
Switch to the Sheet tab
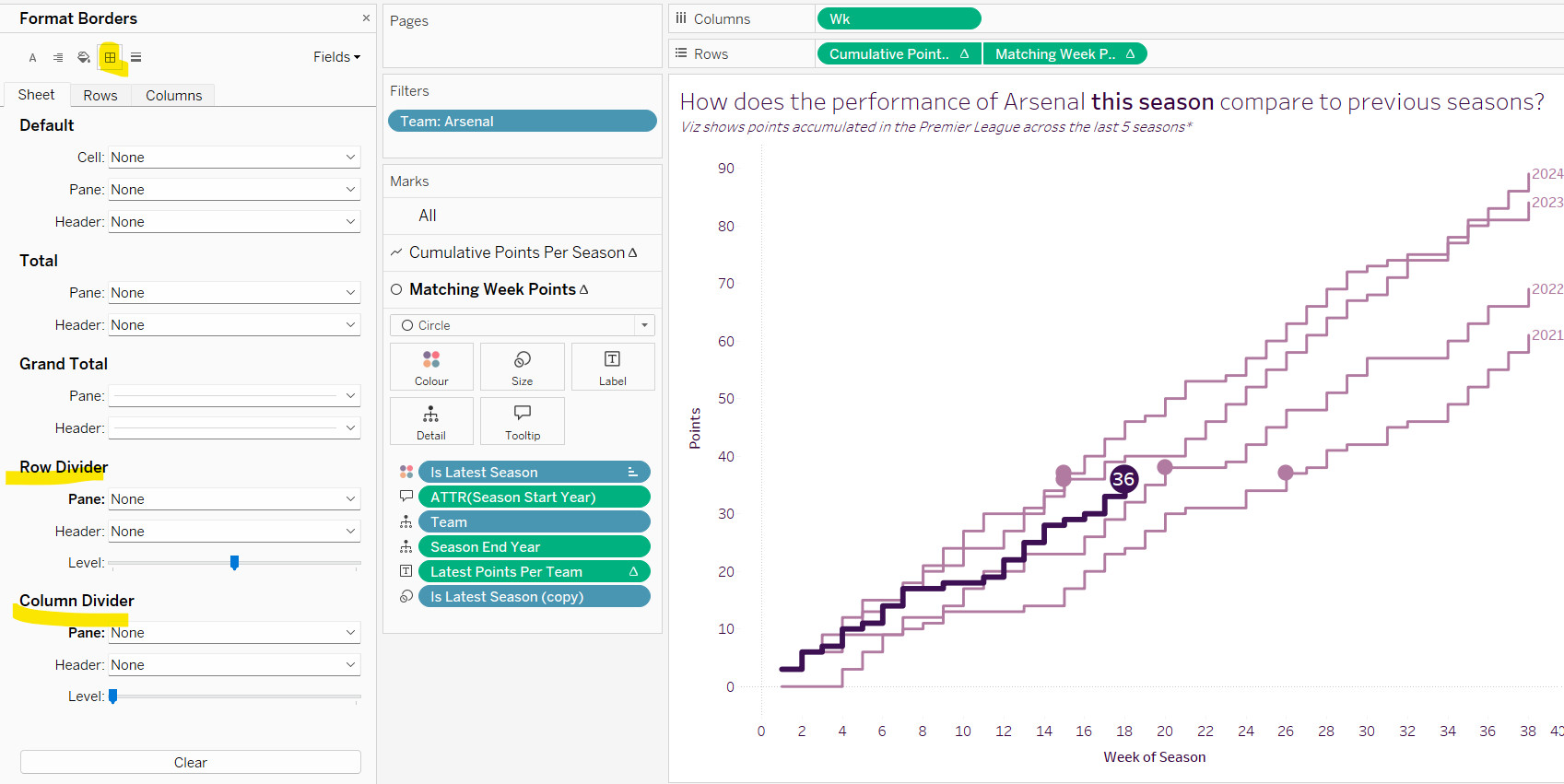coord(36,95)
